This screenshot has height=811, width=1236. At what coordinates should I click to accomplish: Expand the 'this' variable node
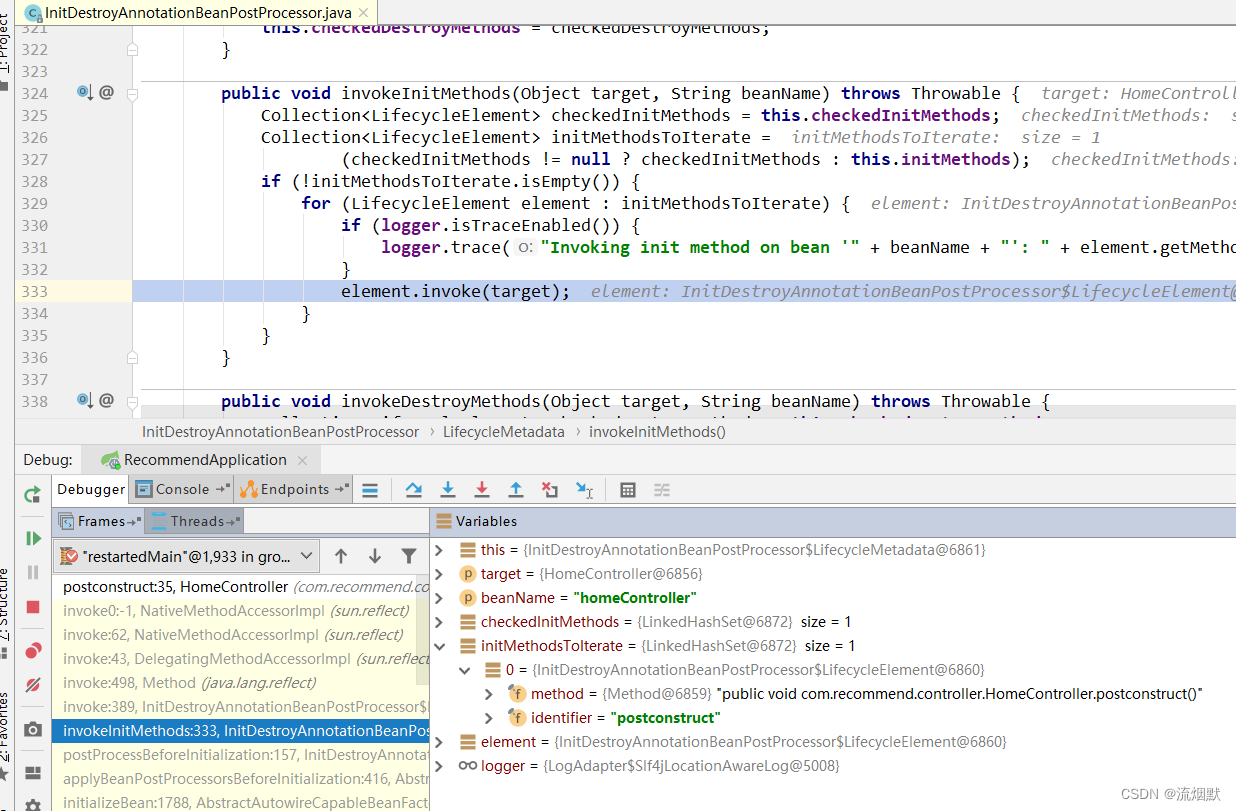[x=440, y=550]
